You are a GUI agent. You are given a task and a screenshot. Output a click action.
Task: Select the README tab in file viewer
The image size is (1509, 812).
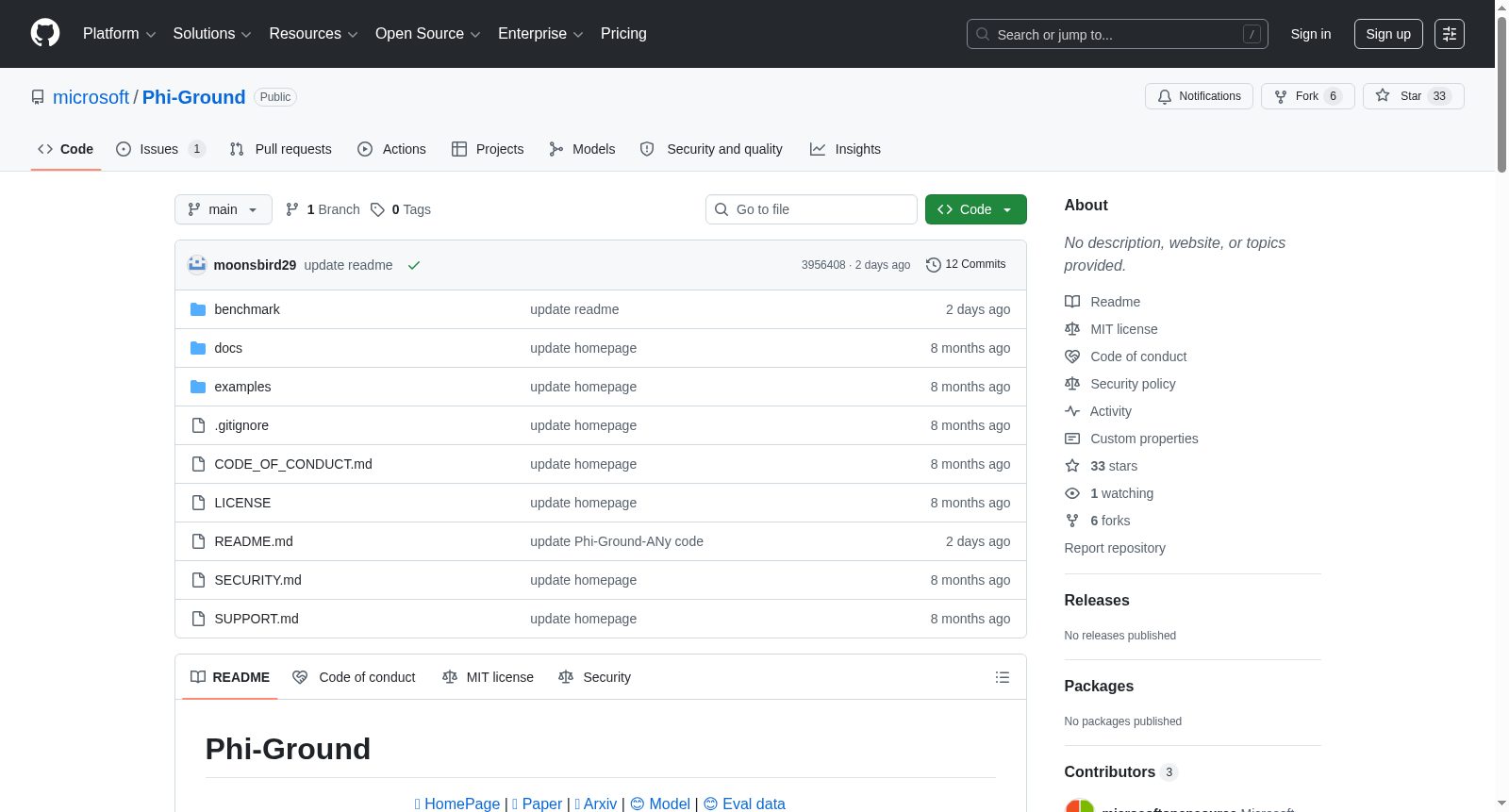[230, 677]
